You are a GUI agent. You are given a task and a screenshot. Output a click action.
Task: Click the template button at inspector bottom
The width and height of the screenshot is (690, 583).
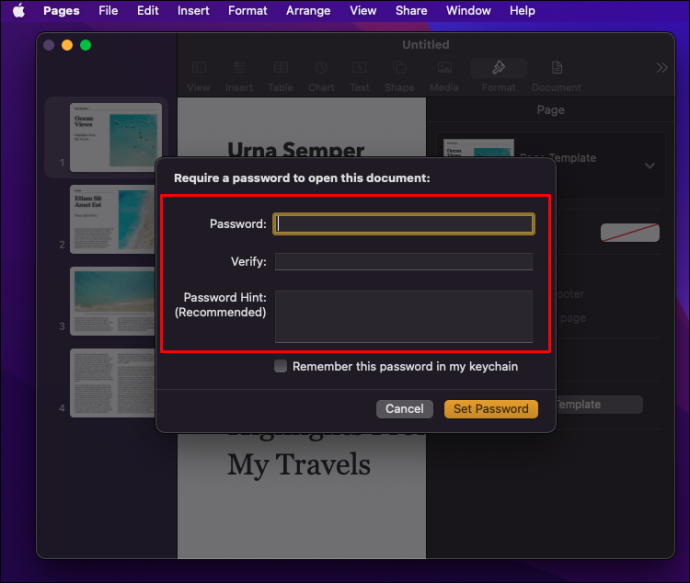coord(599,404)
